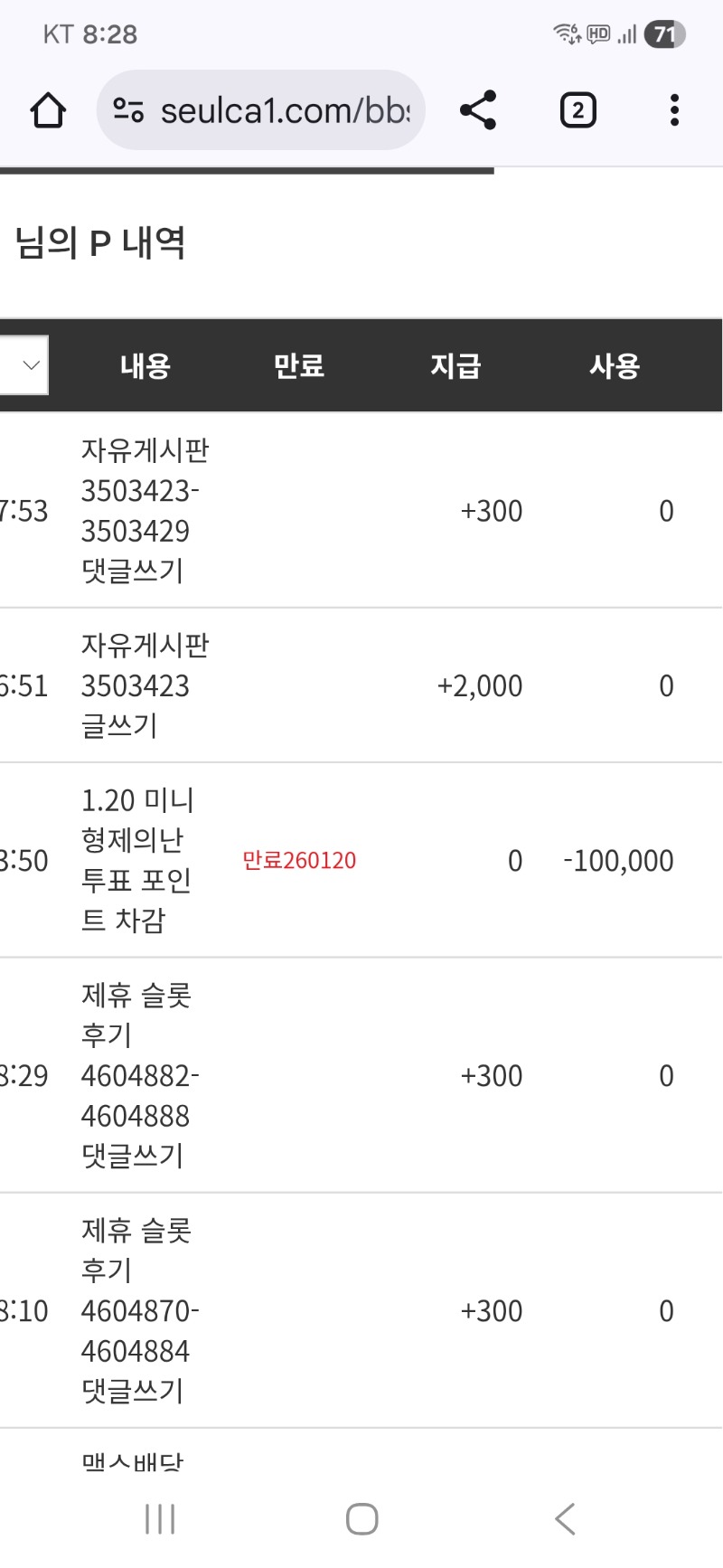Image resolution: width=723 pixels, height=1568 pixels.
Task: Tap the share icon
Action: tap(478, 110)
